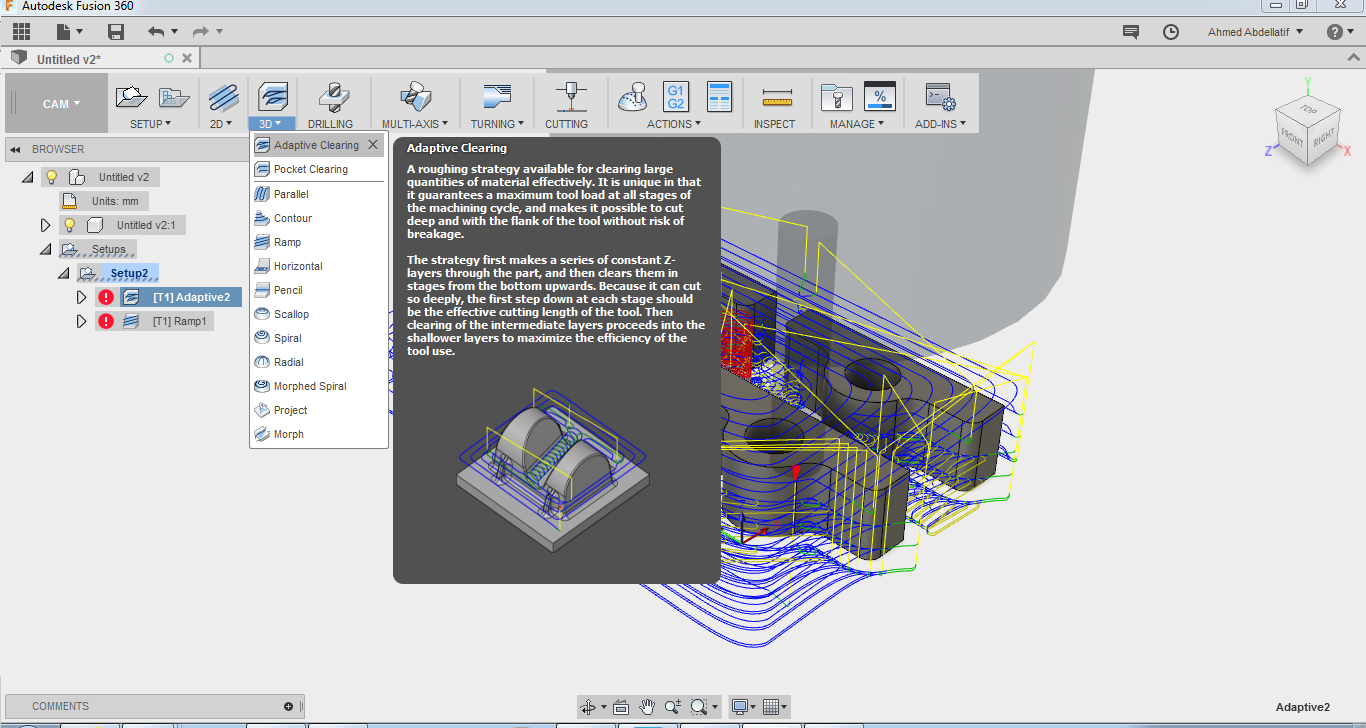Click the Setup Sheet icon
This screenshot has height=728, width=1366.
[719, 97]
